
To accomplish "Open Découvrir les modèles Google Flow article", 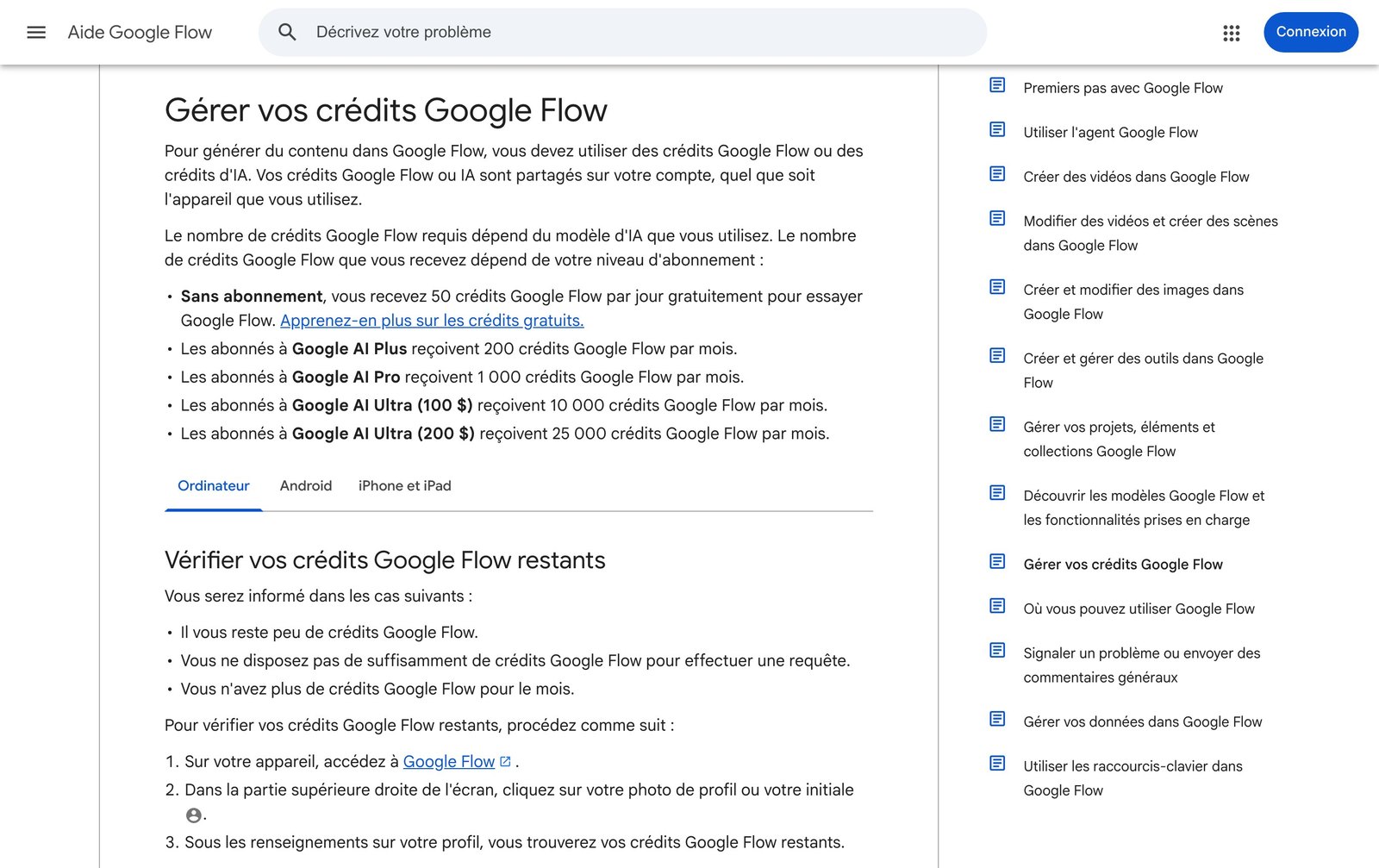I will 1144,508.
